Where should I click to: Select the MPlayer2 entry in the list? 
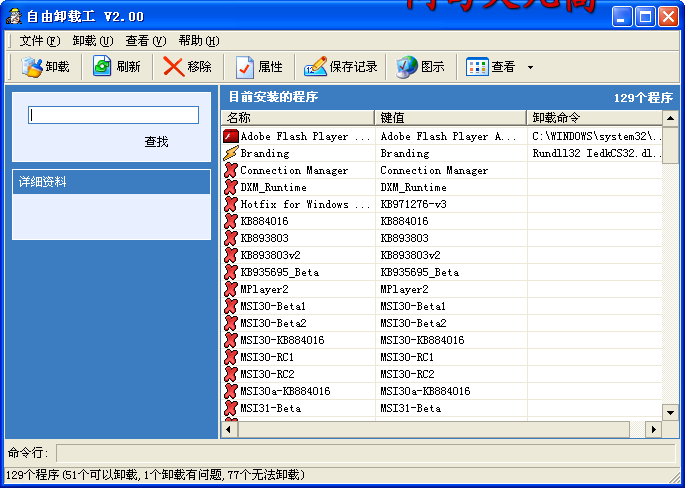264,289
